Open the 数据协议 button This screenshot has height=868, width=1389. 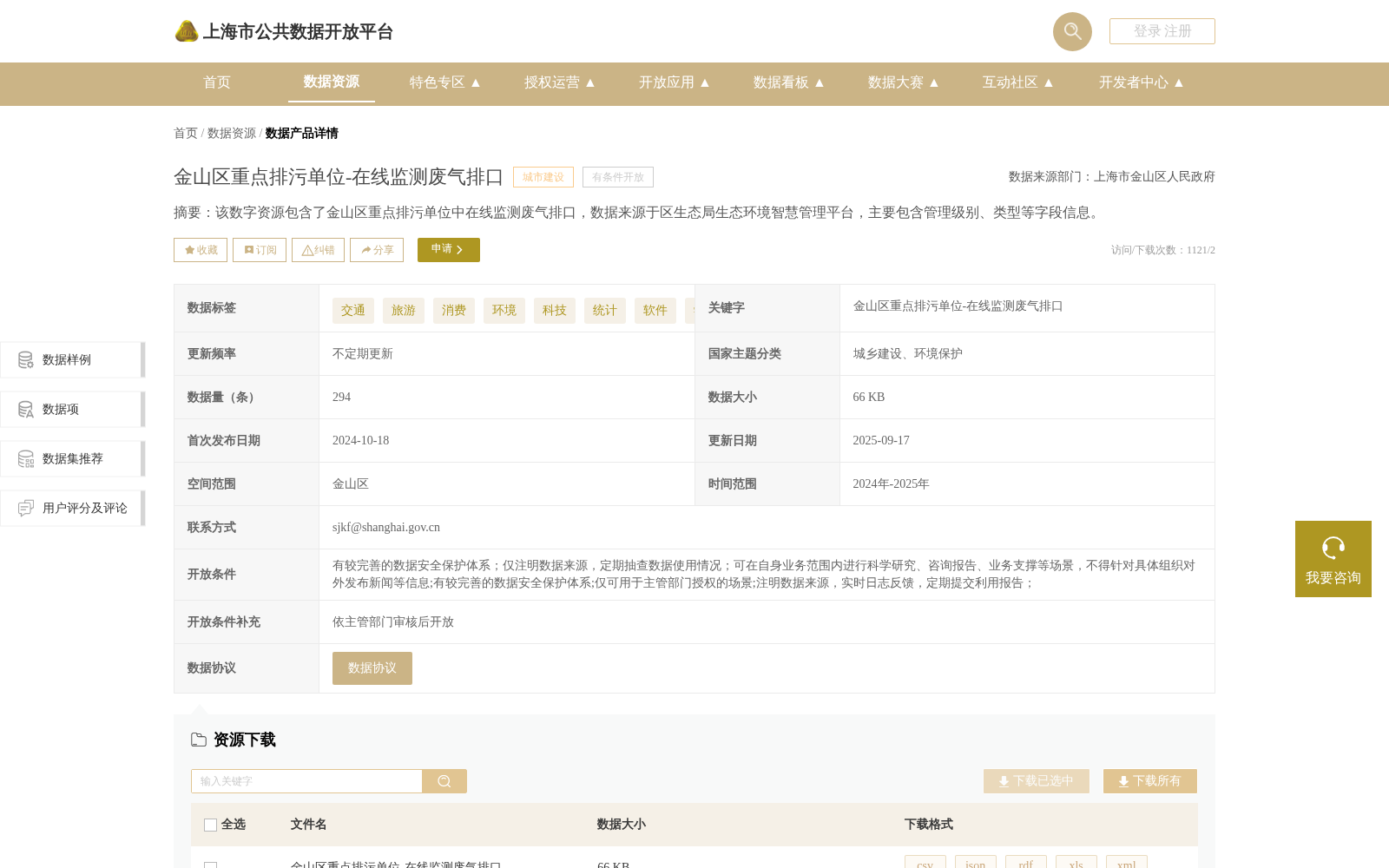click(x=372, y=668)
